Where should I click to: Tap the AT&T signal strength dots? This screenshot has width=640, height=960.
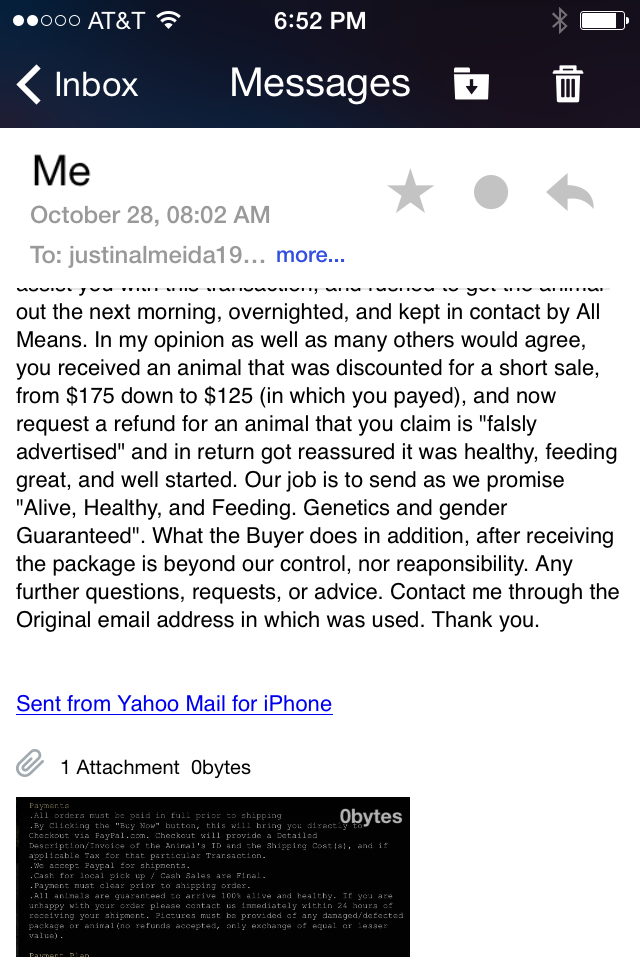[x=47, y=21]
